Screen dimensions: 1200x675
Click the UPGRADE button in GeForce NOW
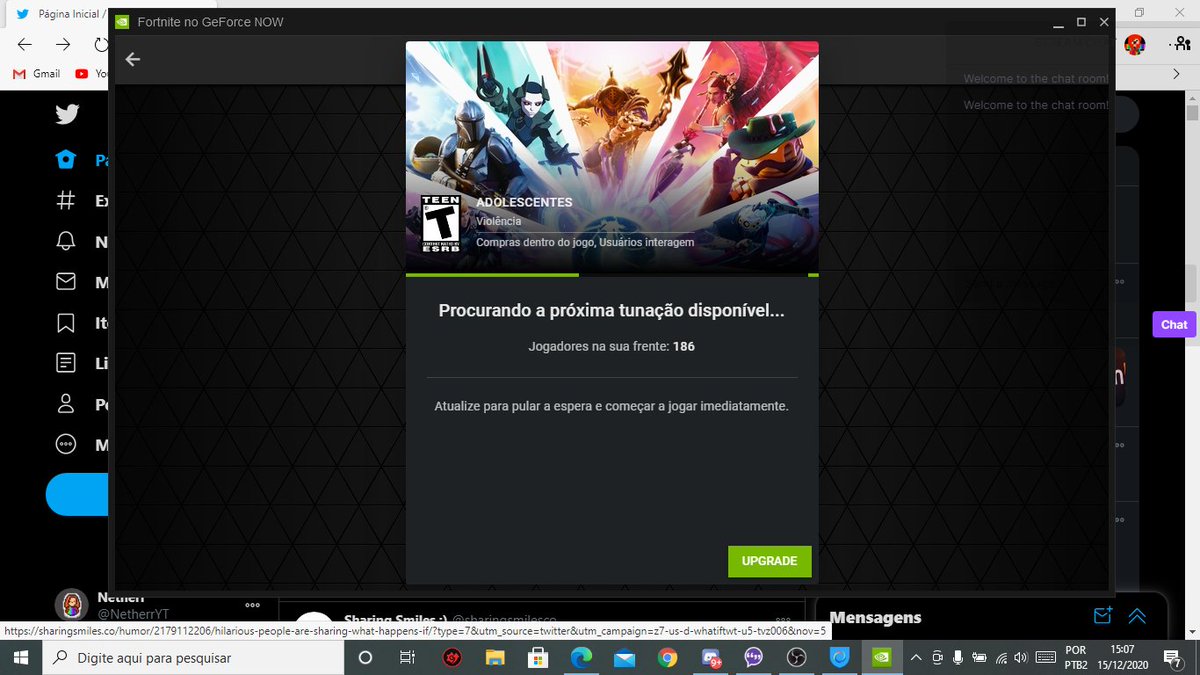(x=769, y=561)
